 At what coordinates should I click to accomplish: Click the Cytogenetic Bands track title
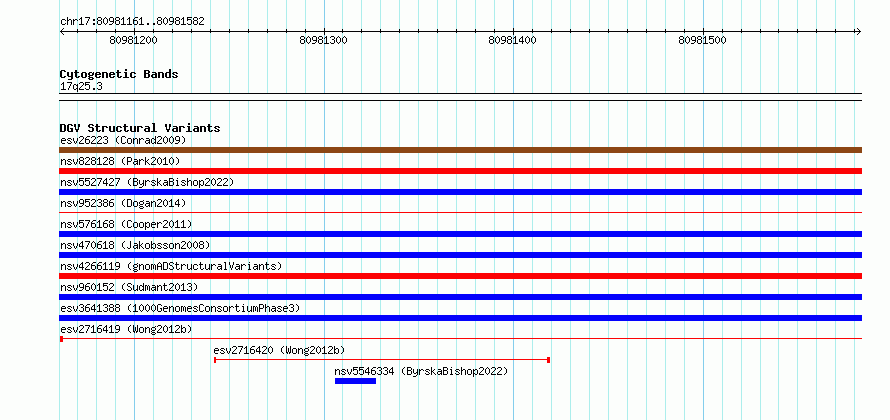pyautogui.click(x=119, y=74)
